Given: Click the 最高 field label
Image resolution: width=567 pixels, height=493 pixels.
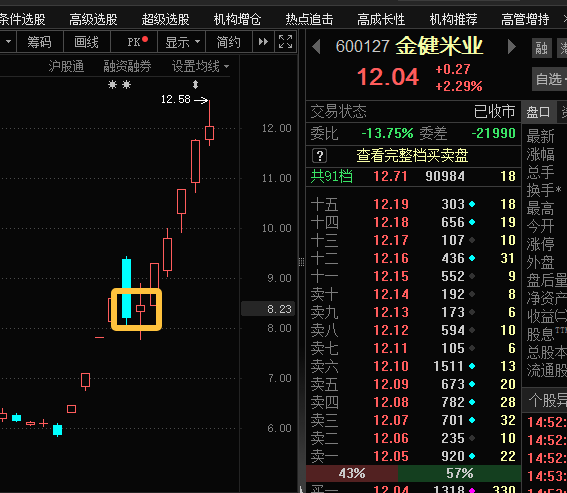Looking at the screenshot, I should click(x=540, y=208).
